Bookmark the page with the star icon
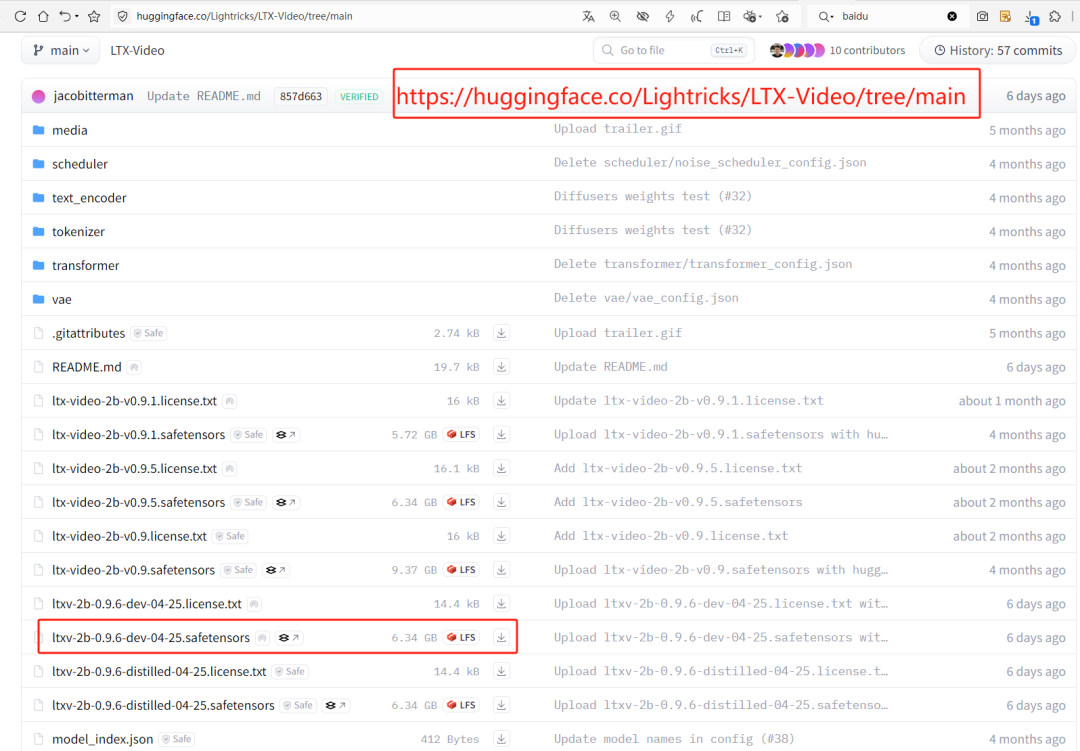The image size is (1080, 751). click(x=94, y=16)
